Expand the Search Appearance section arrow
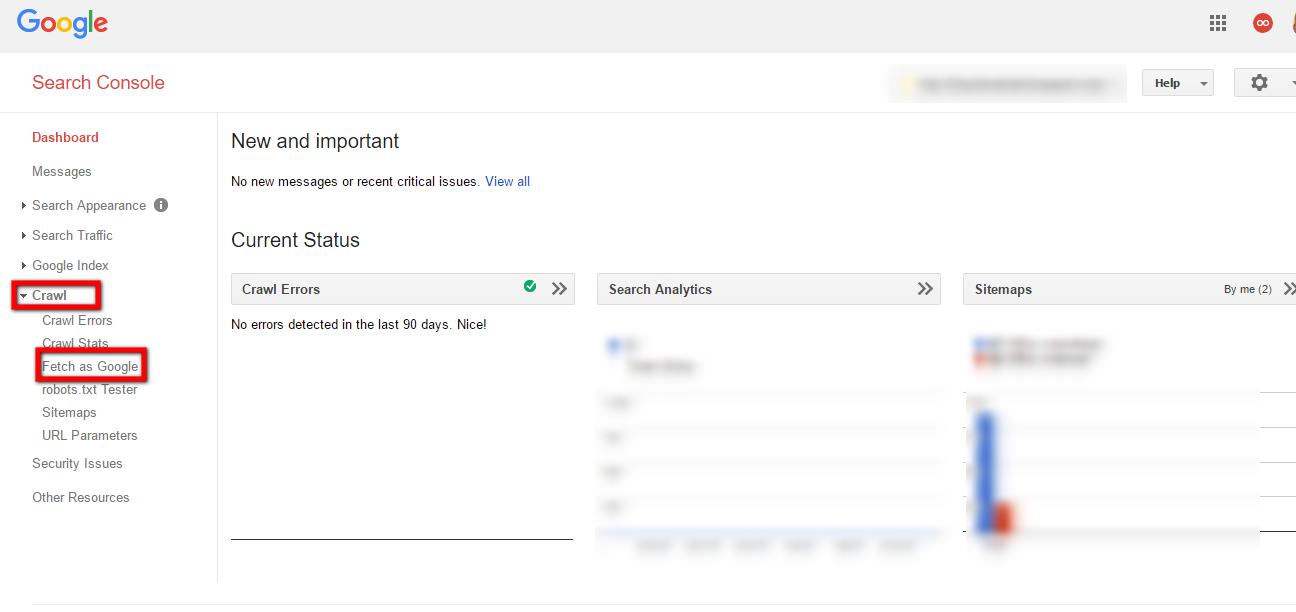The width and height of the screenshot is (1296, 612). (x=24, y=206)
